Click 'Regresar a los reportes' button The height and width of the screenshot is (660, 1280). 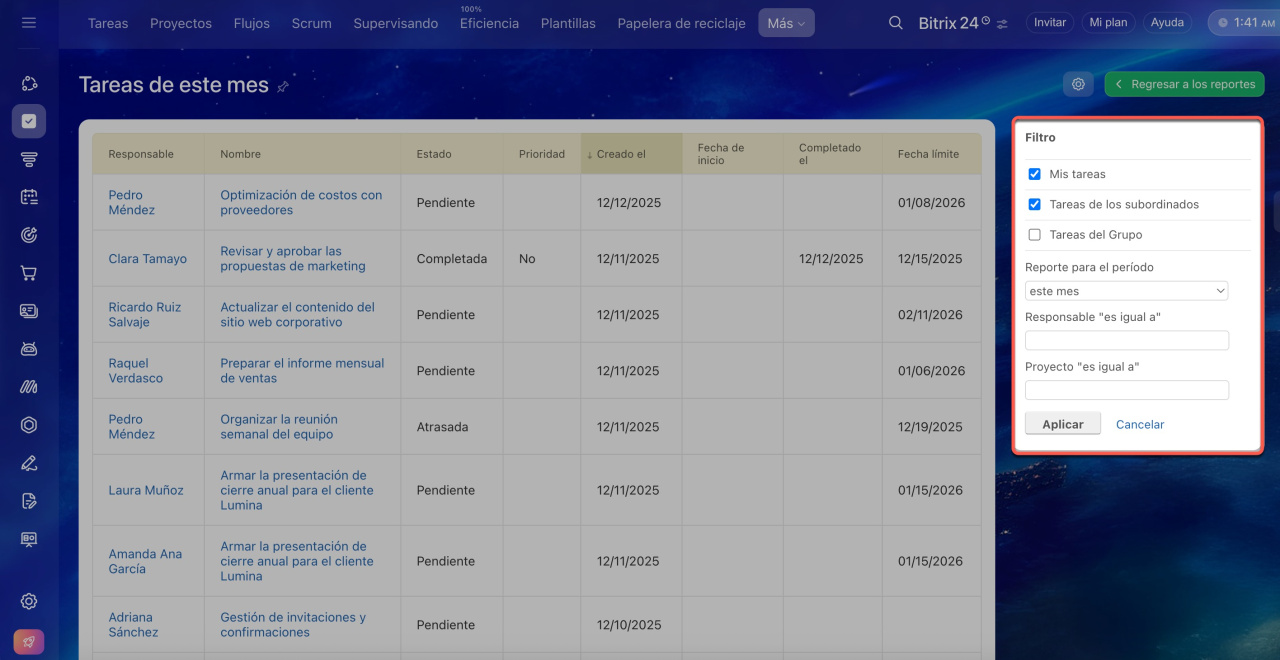1184,85
